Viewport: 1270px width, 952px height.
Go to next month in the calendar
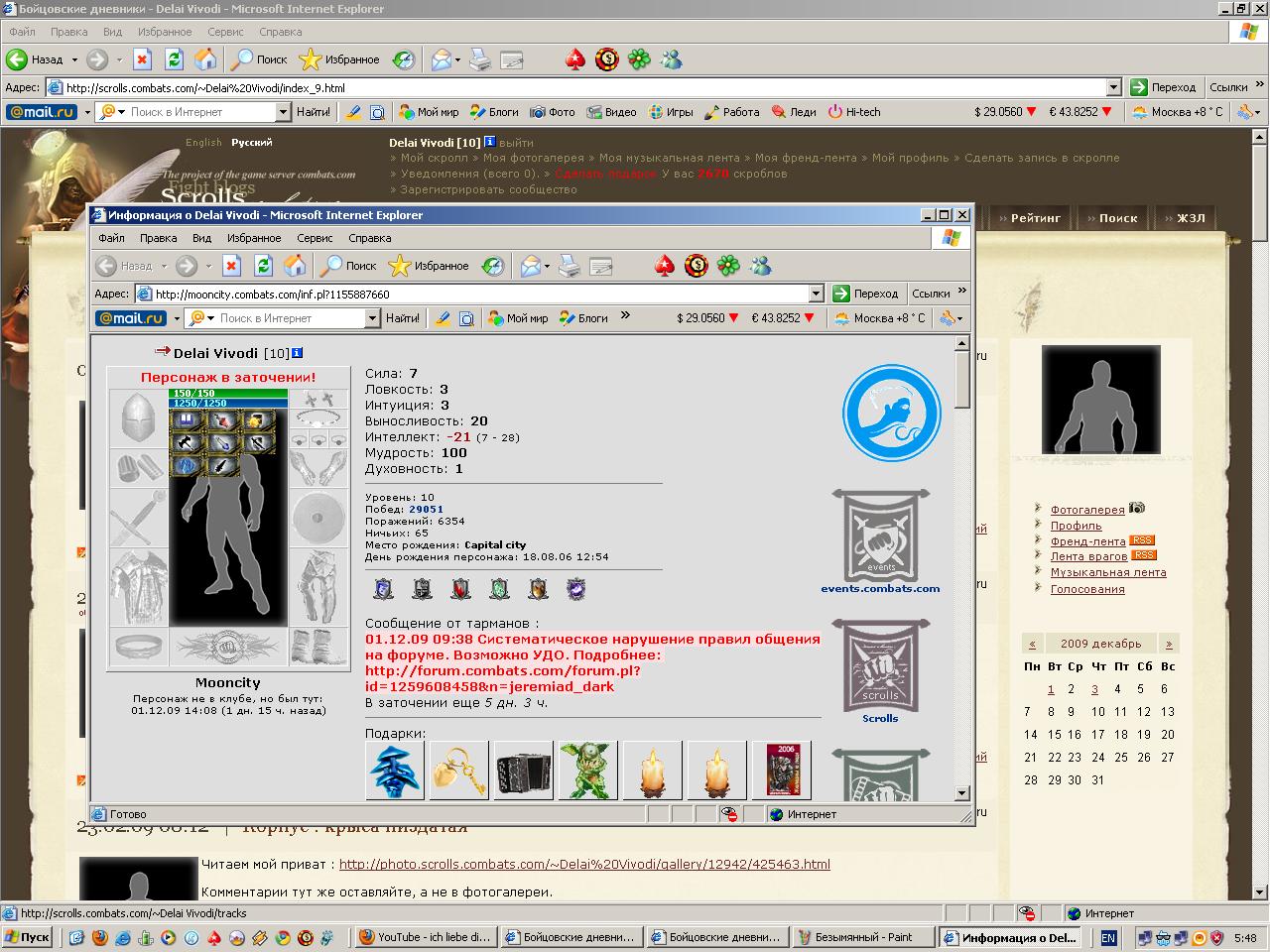[x=1169, y=644]
